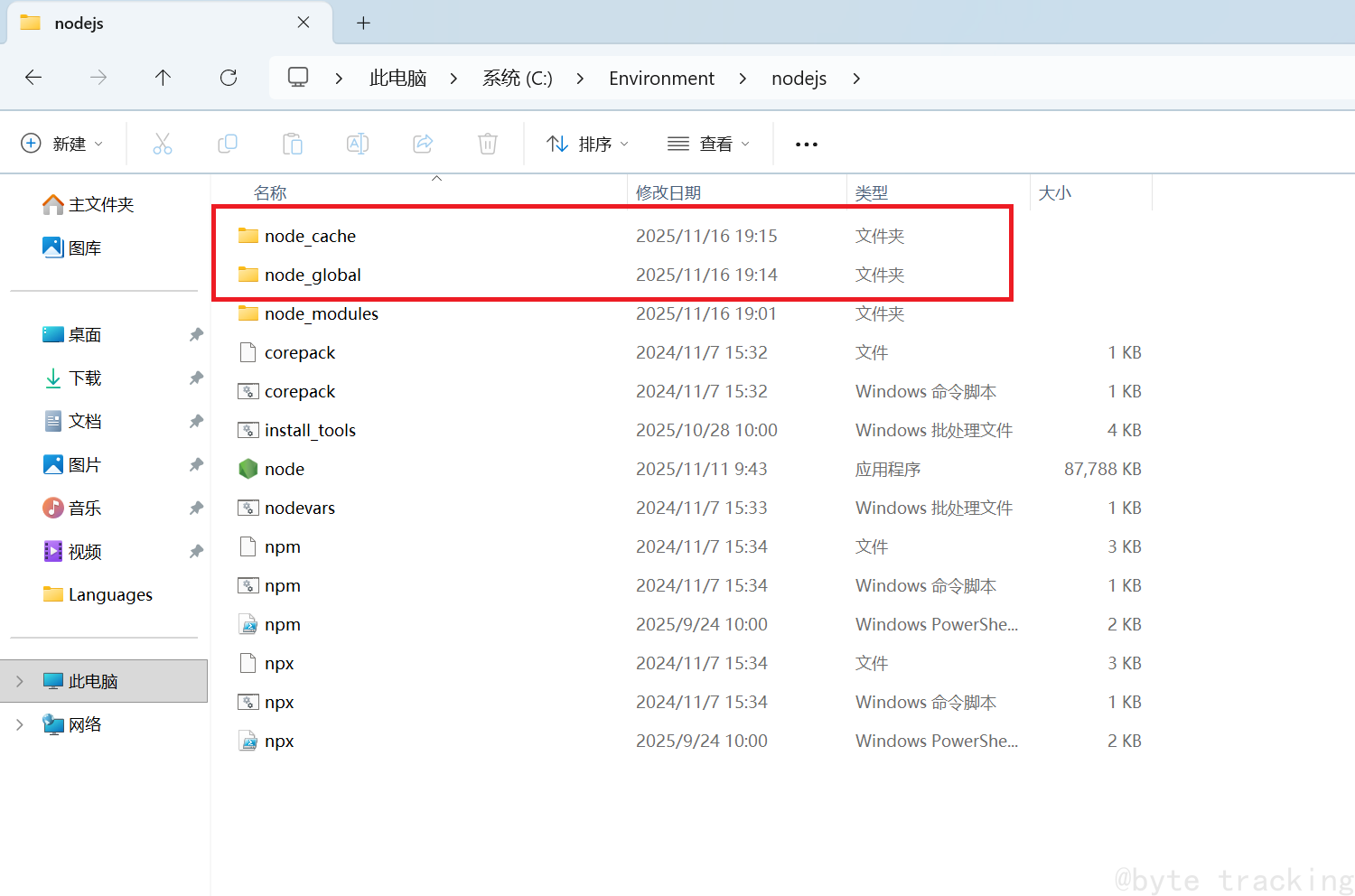Click the Refresh icon in the address bar
Viewport: 1355px width, 896px height.
[228, 78]
